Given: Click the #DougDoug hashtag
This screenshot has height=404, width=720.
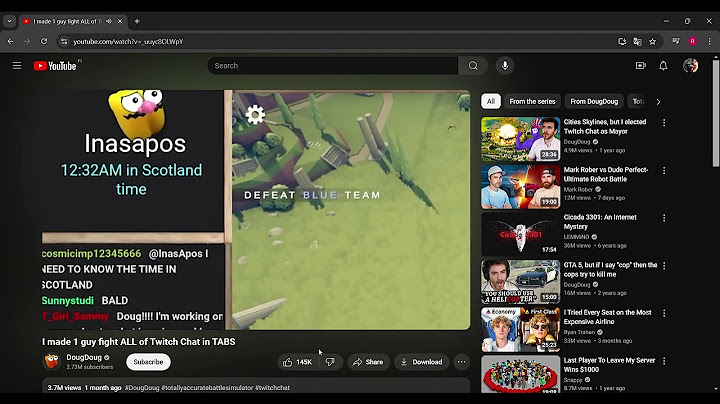Looking at the screenshot, I should [142, 388].
